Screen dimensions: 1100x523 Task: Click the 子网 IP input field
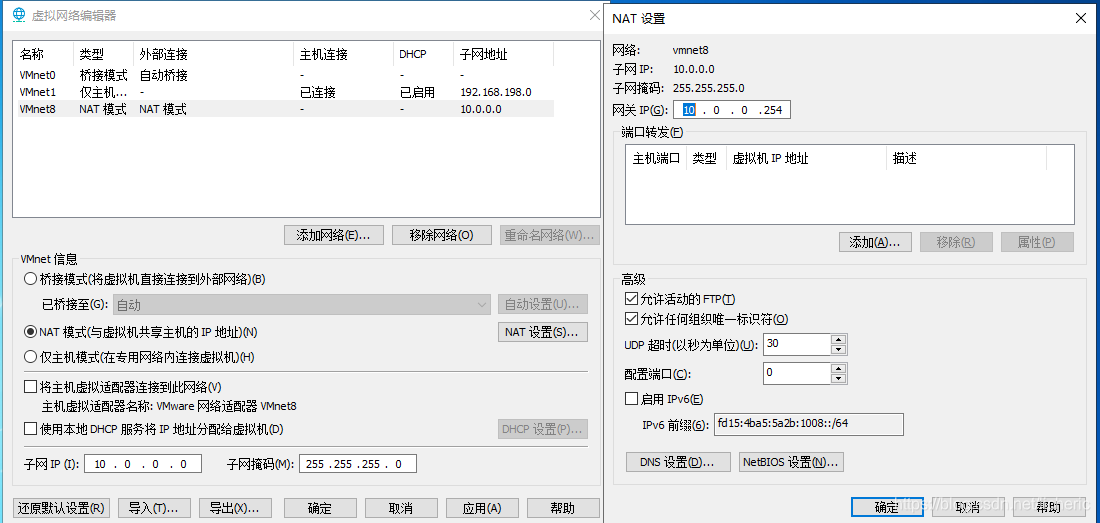[143, 464]
